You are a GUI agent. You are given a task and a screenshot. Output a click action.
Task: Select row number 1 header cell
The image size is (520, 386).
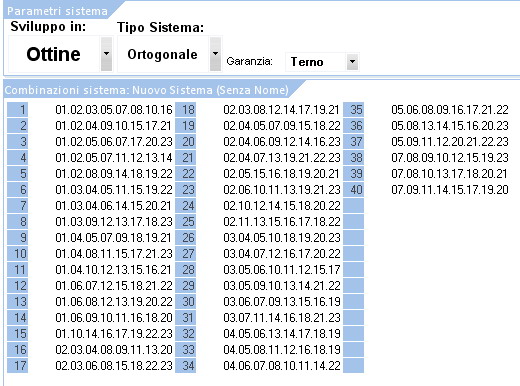tap(17, 110)
